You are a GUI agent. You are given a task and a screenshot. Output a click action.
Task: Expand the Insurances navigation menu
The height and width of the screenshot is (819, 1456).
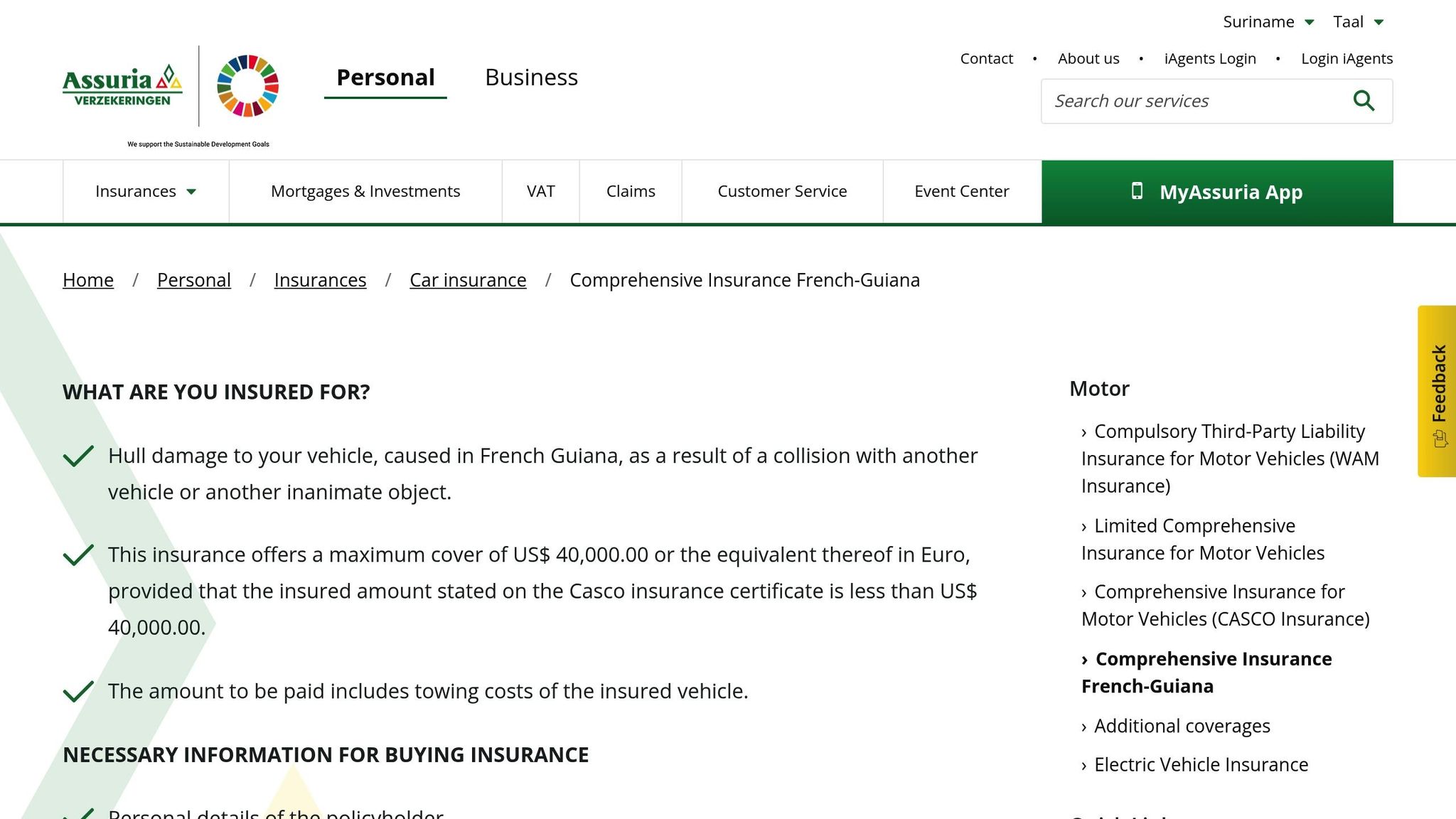144,191
